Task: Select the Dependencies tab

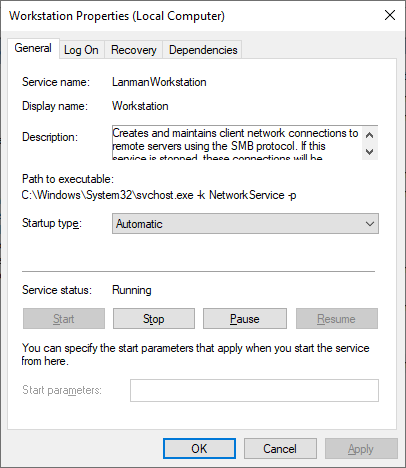Action: [x=203, y=50]
